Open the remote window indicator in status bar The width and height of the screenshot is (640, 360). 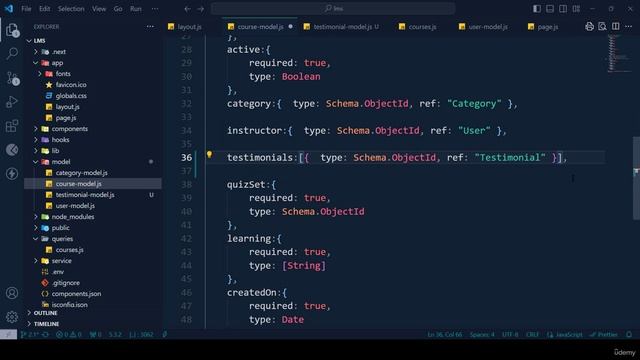(8, 335)
